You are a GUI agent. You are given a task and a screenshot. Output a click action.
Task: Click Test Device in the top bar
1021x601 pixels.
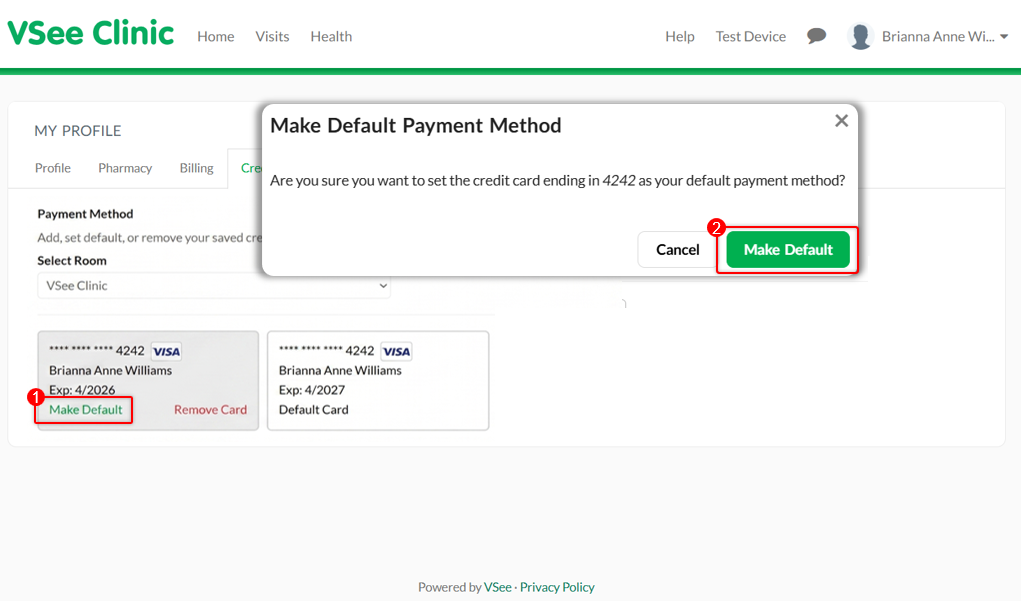(x=750, y=36)
